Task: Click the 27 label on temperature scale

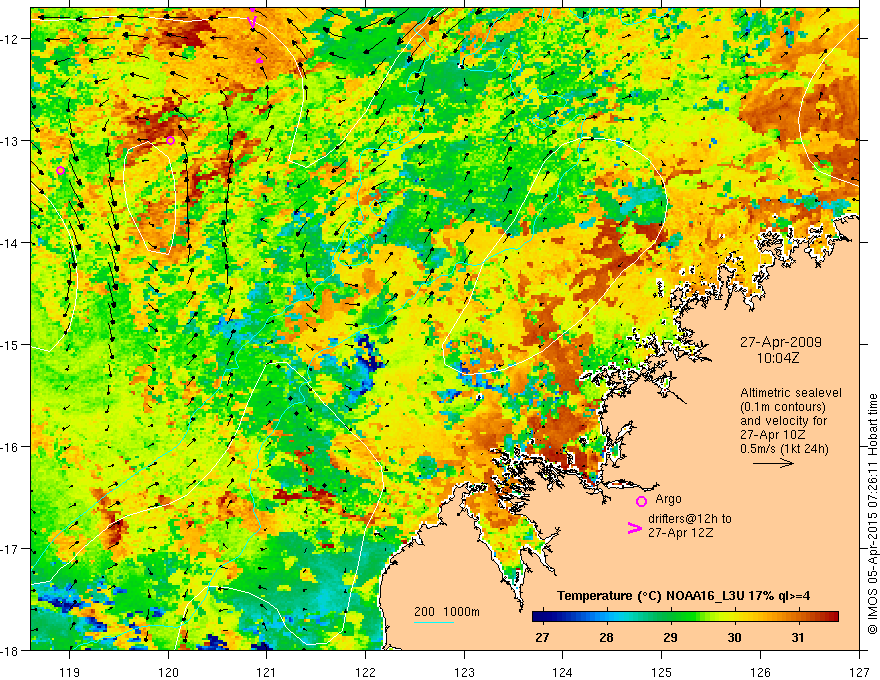Action: coord(542,637)
